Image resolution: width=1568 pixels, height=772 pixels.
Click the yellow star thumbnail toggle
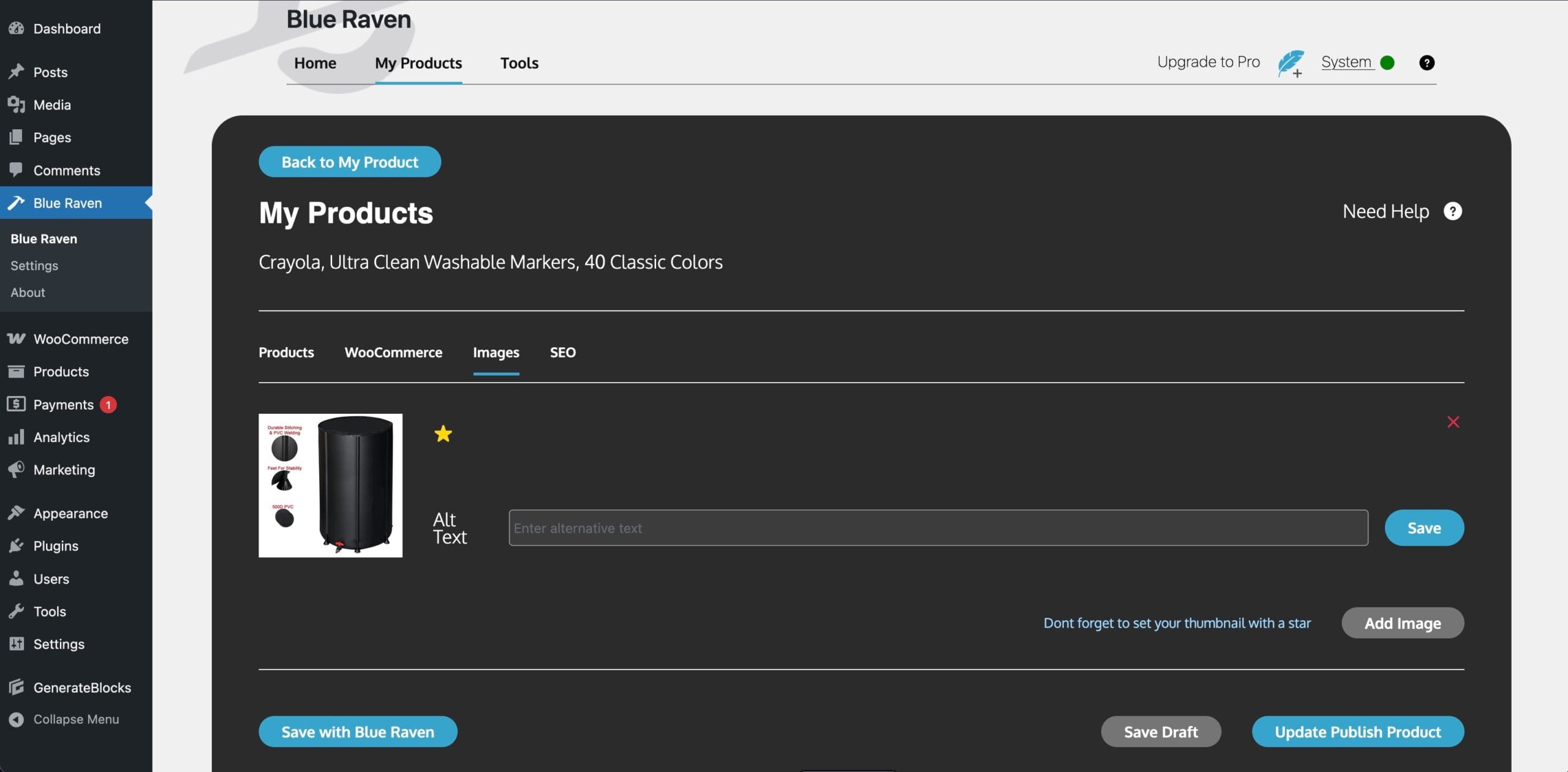tap(443, 434)
